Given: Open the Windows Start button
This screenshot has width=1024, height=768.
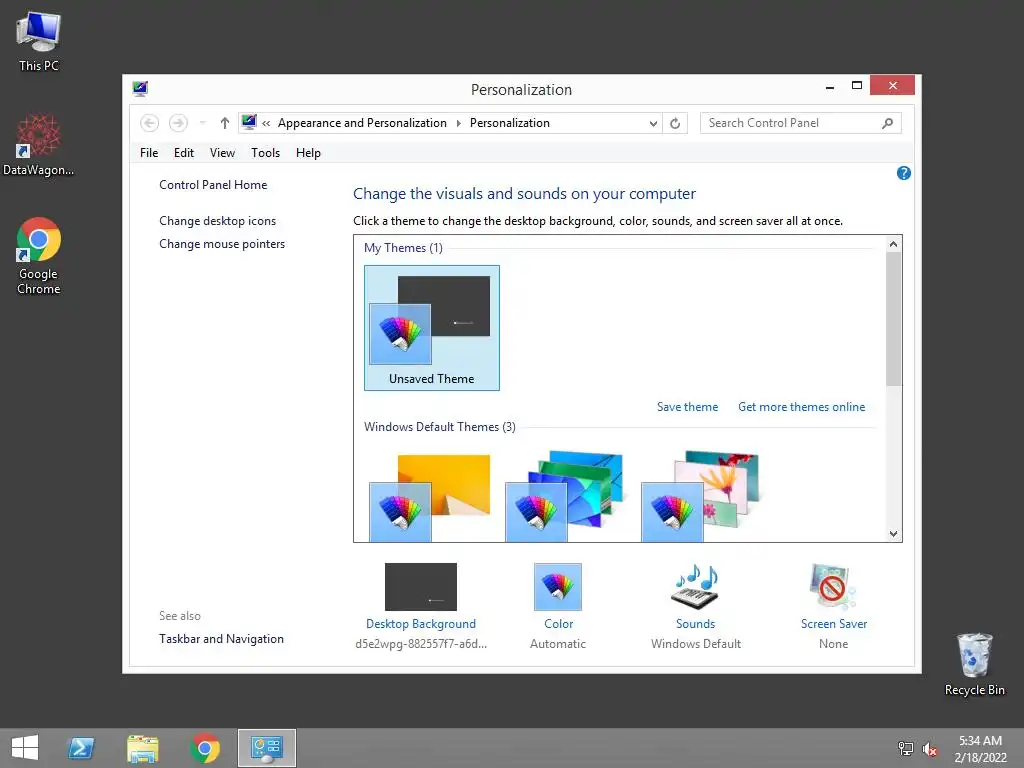Looking at the screenshot, I should pos(25,748).
